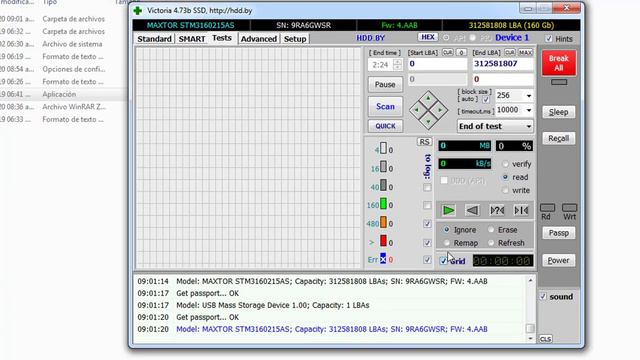Enable logging for the 40 ms blocks checkbox
Image resolution: width=640 pixels, height=360 pixels.
point(427,187)
